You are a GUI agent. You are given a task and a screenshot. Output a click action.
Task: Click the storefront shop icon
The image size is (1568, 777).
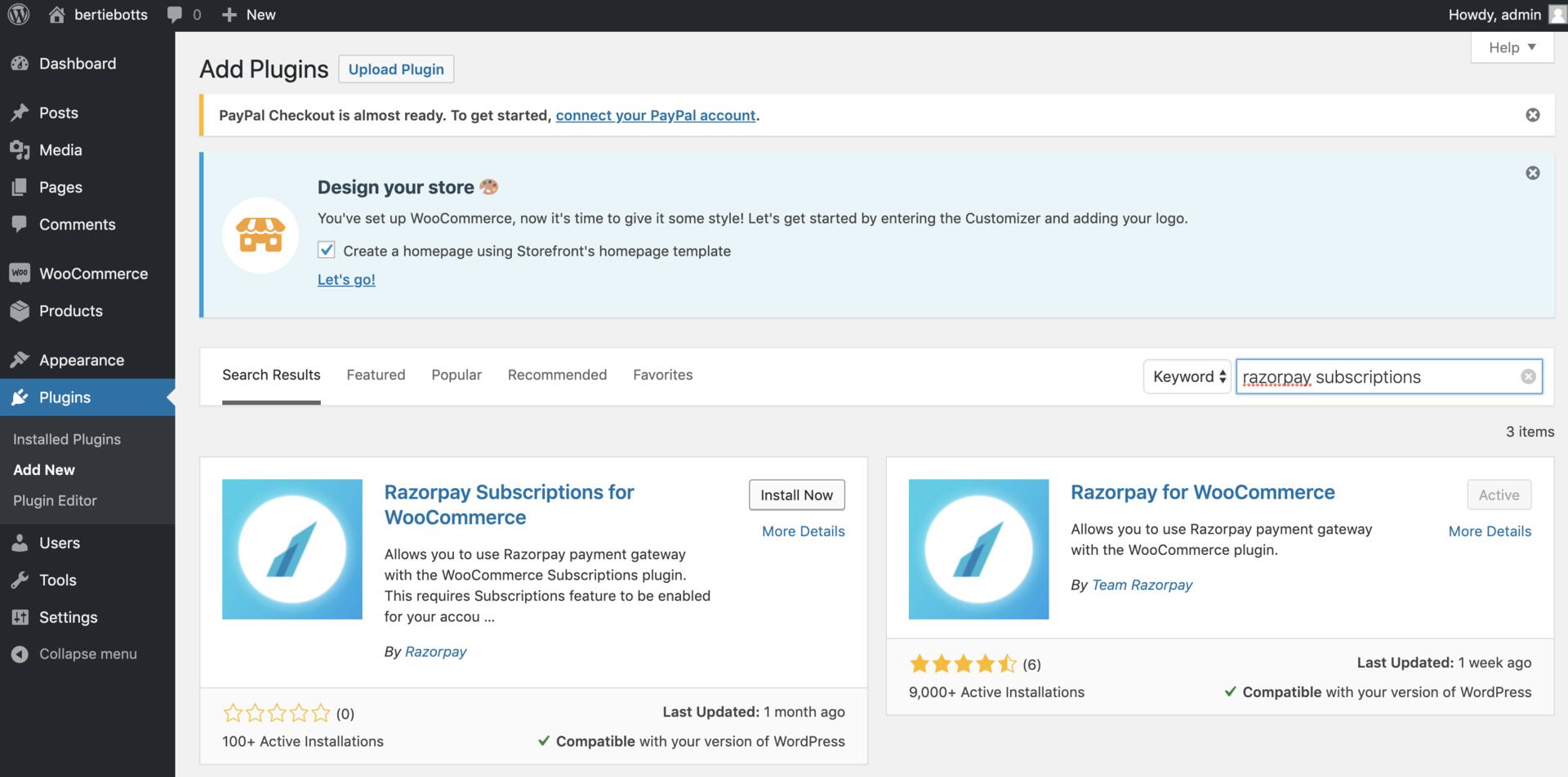[261, 235]
